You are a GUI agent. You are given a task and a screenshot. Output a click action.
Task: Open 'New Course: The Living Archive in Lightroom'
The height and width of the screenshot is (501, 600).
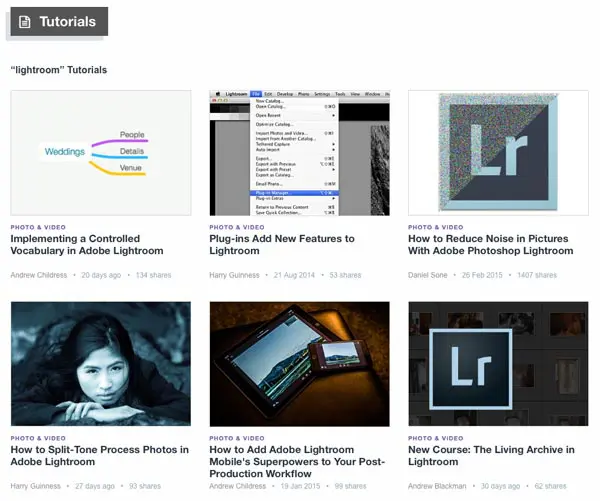pos(491,455)
